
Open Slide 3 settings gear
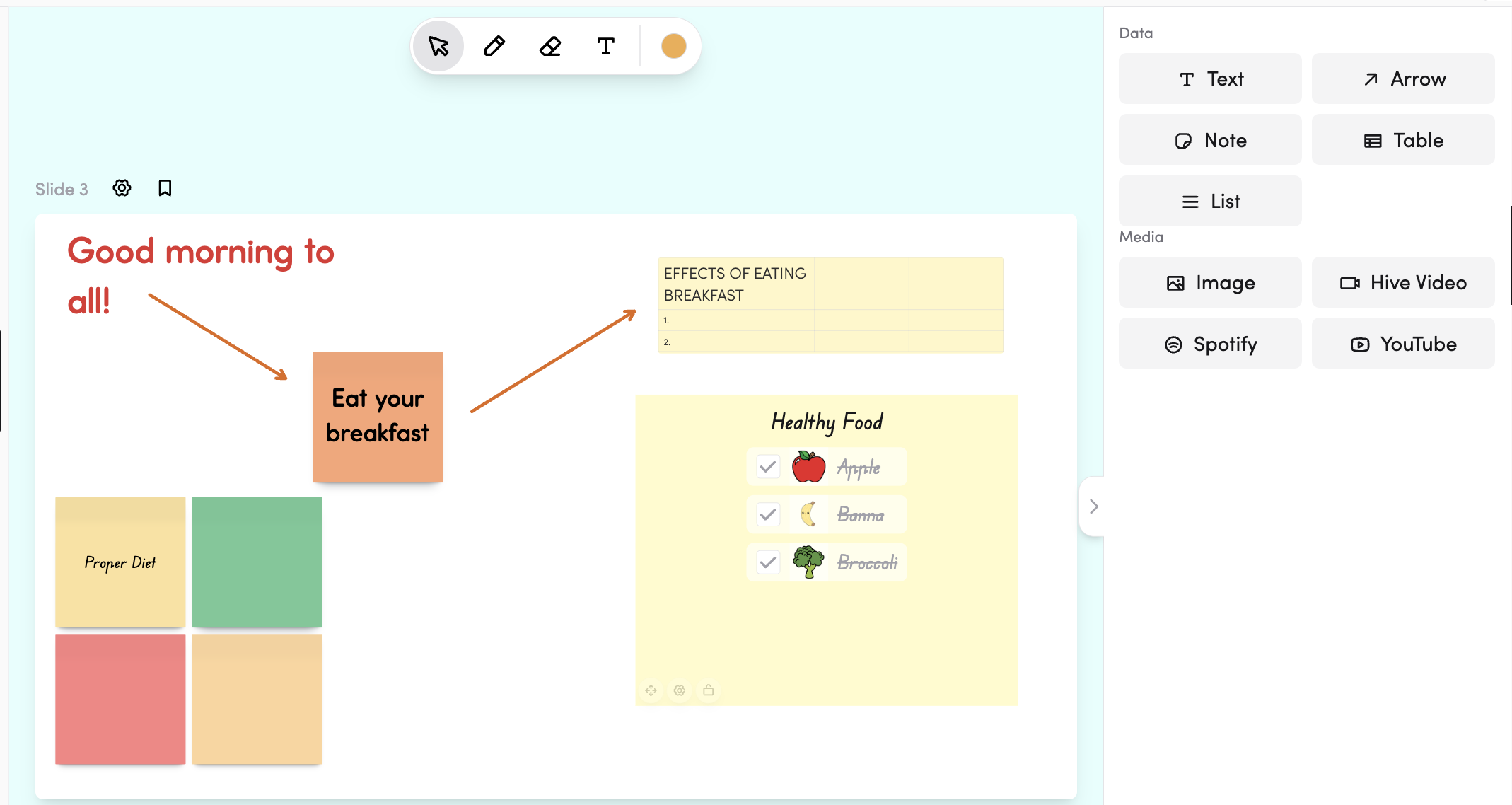(122, 188)
